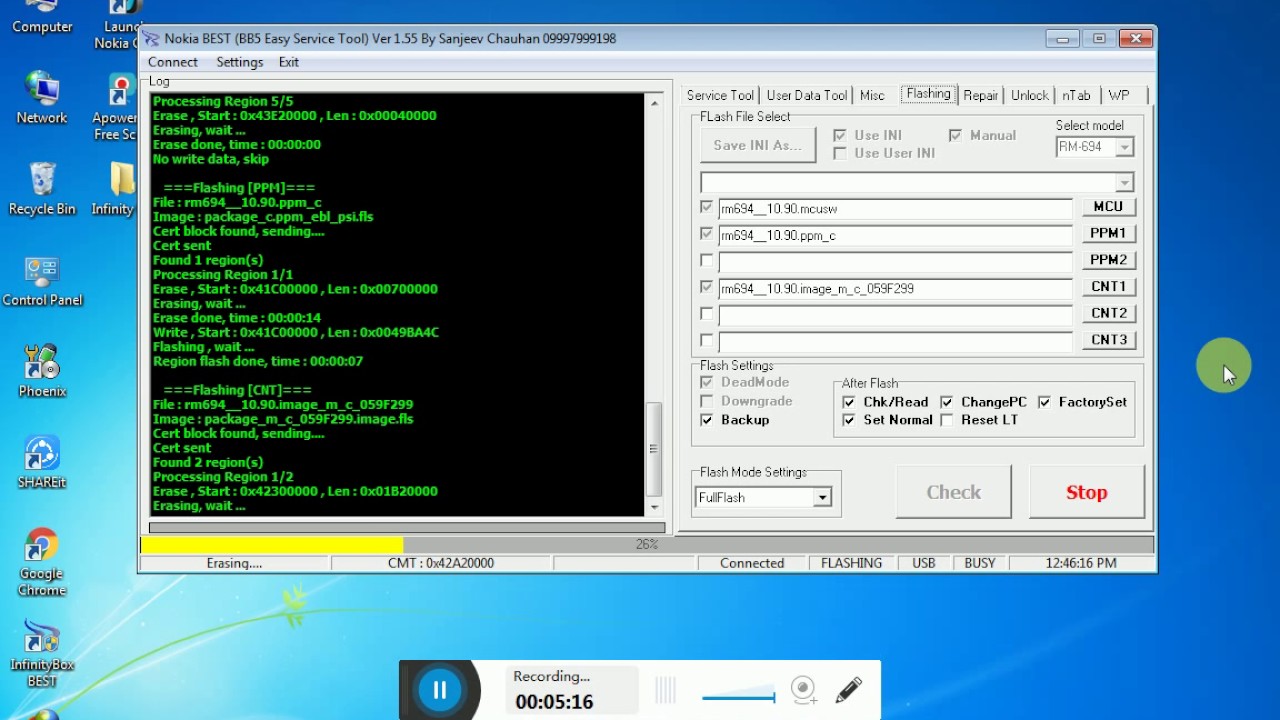Toggle the Use INI checkbox

[840, 135]
